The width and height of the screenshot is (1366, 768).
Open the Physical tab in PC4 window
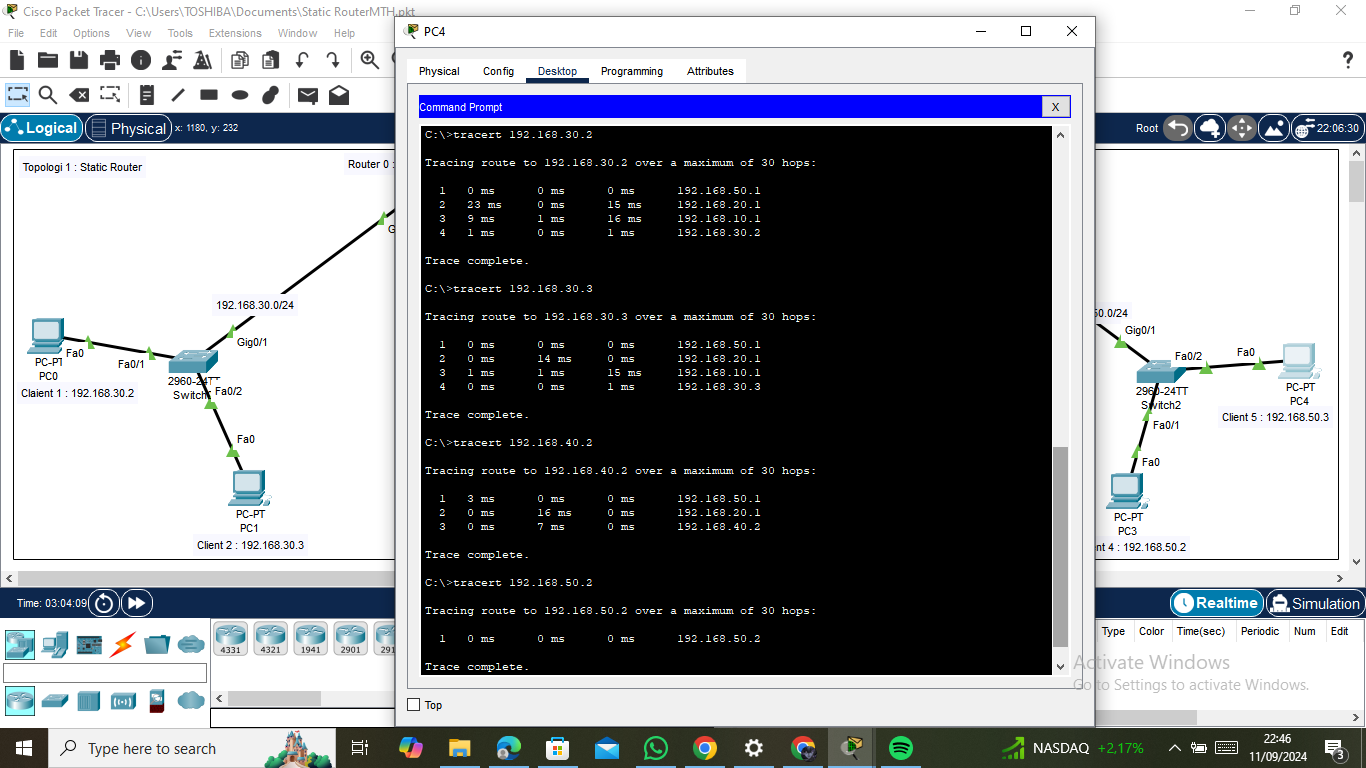pos(439,71)
